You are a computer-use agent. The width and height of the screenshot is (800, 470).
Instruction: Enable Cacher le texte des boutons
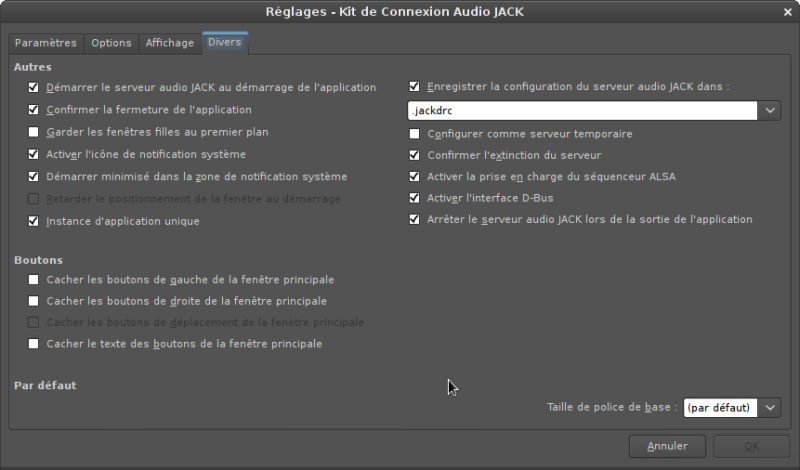(33, 344)
